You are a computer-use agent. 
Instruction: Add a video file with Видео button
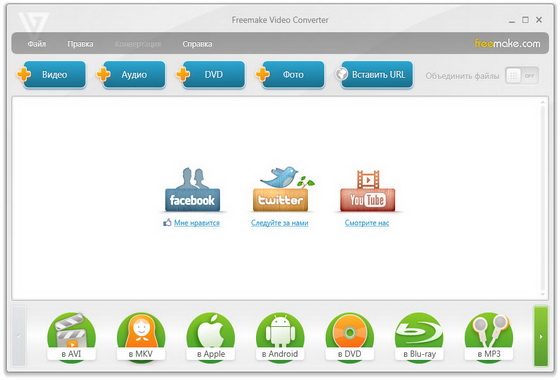tap(52, 74)
